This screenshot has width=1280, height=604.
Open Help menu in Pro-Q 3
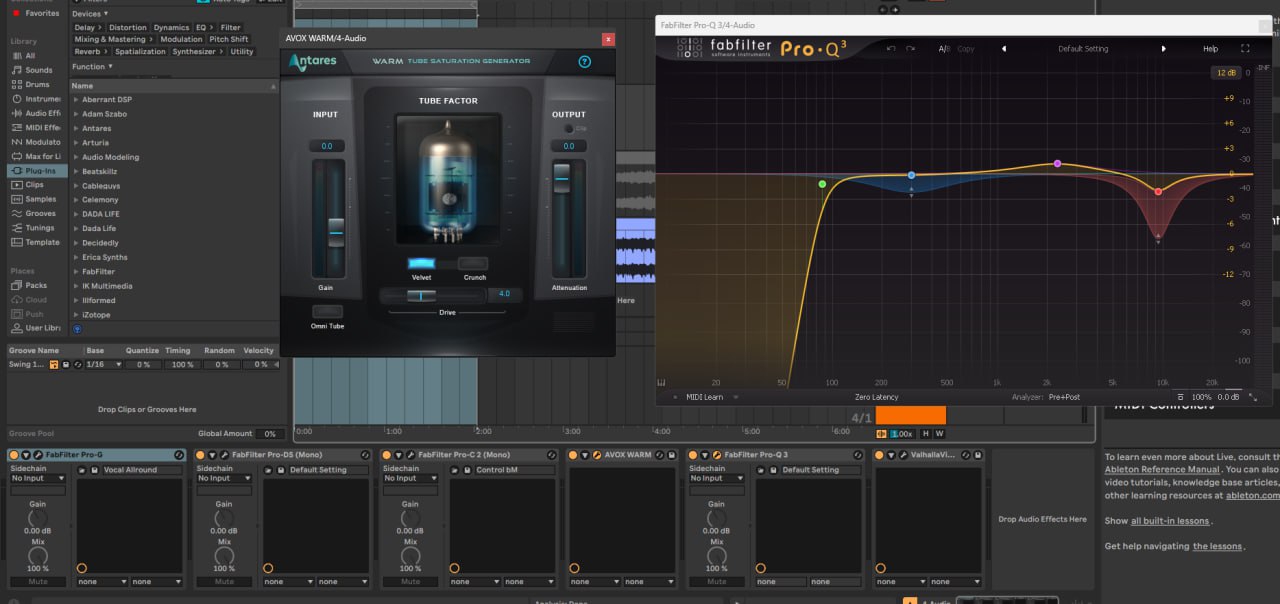1210,48
